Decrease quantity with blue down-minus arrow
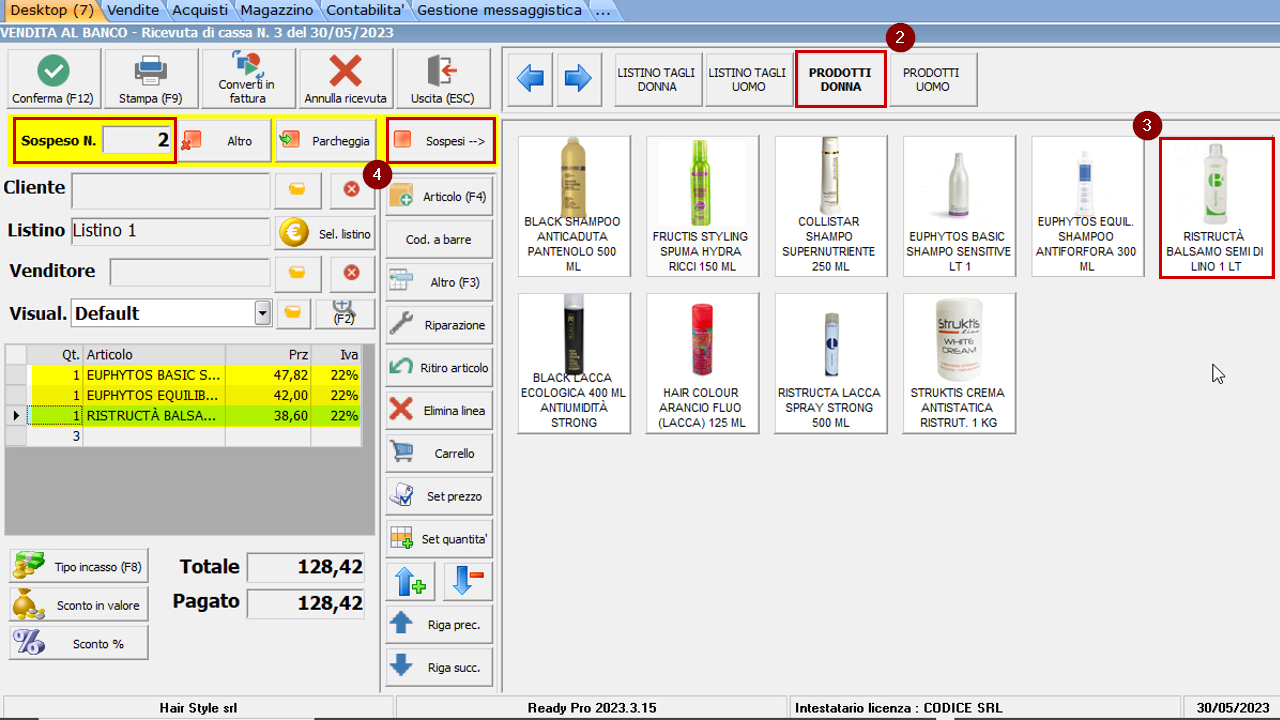 click(468, 581)
